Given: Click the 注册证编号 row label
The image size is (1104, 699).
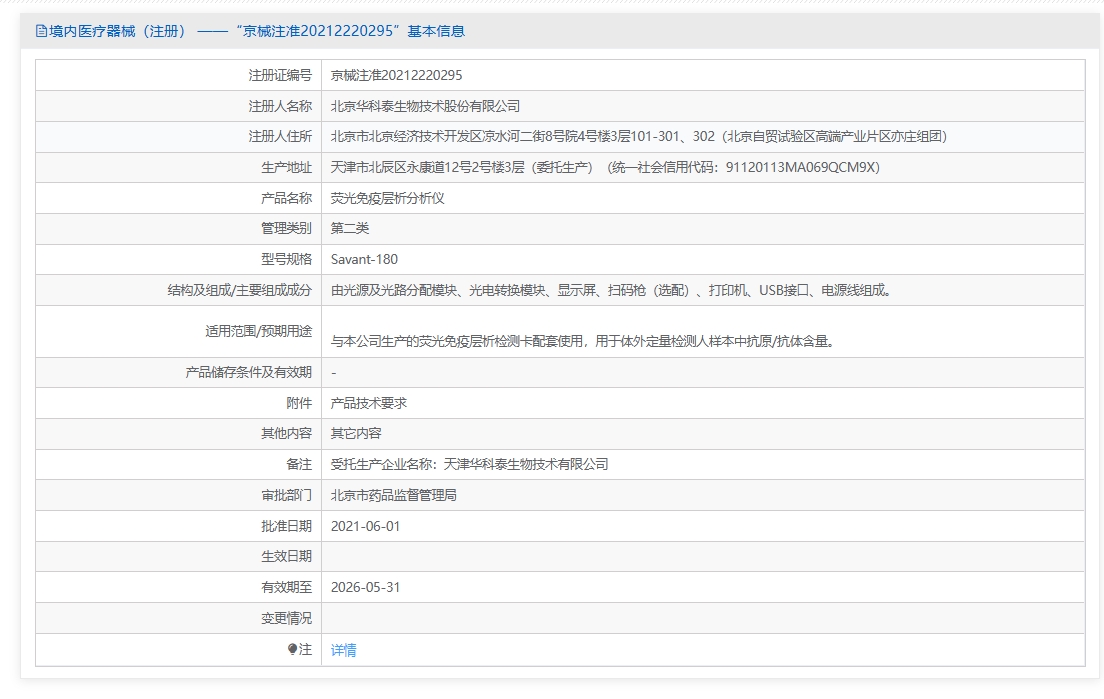Looking at the screenshot, I should click(280, 75).
